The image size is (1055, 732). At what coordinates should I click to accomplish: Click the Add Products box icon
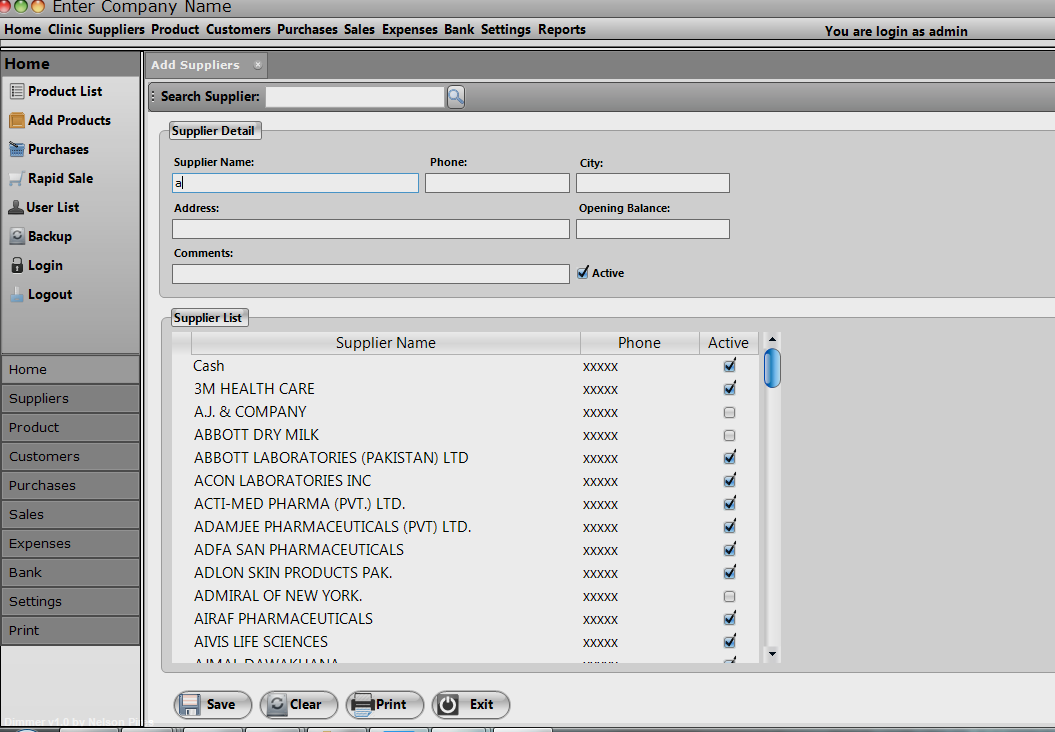click(17, 120)
